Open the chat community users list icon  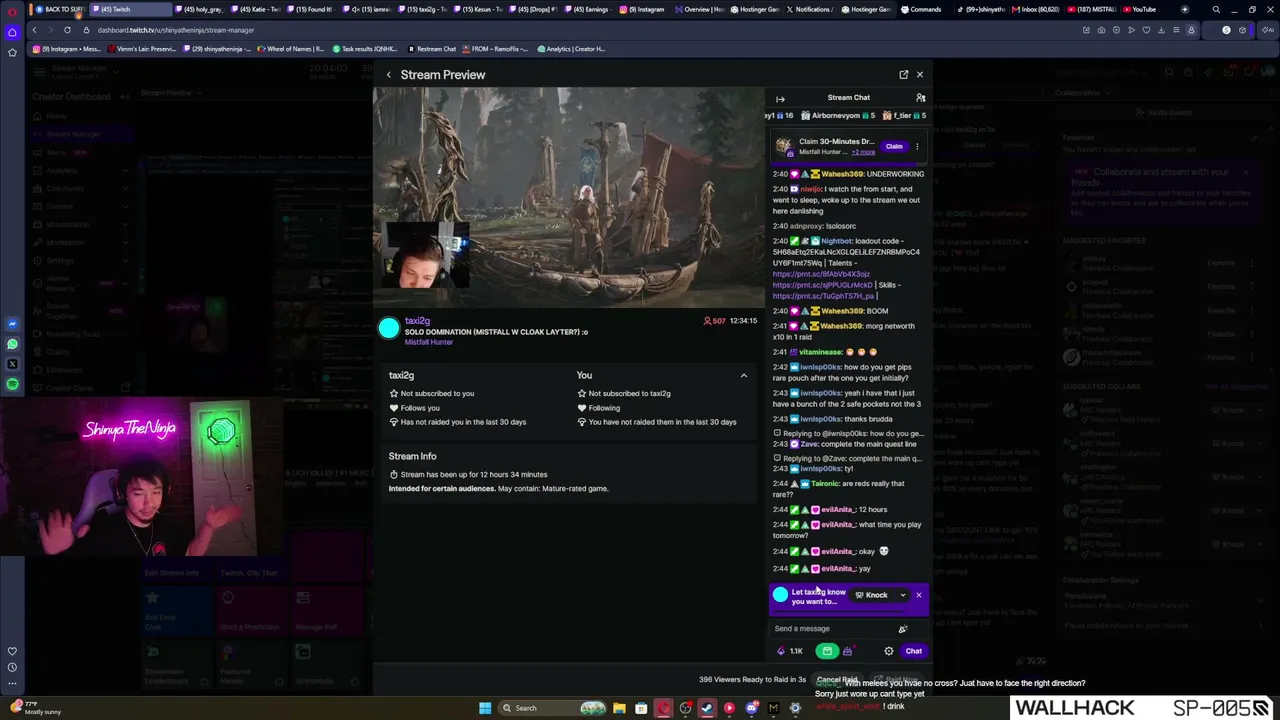(920, 98)
